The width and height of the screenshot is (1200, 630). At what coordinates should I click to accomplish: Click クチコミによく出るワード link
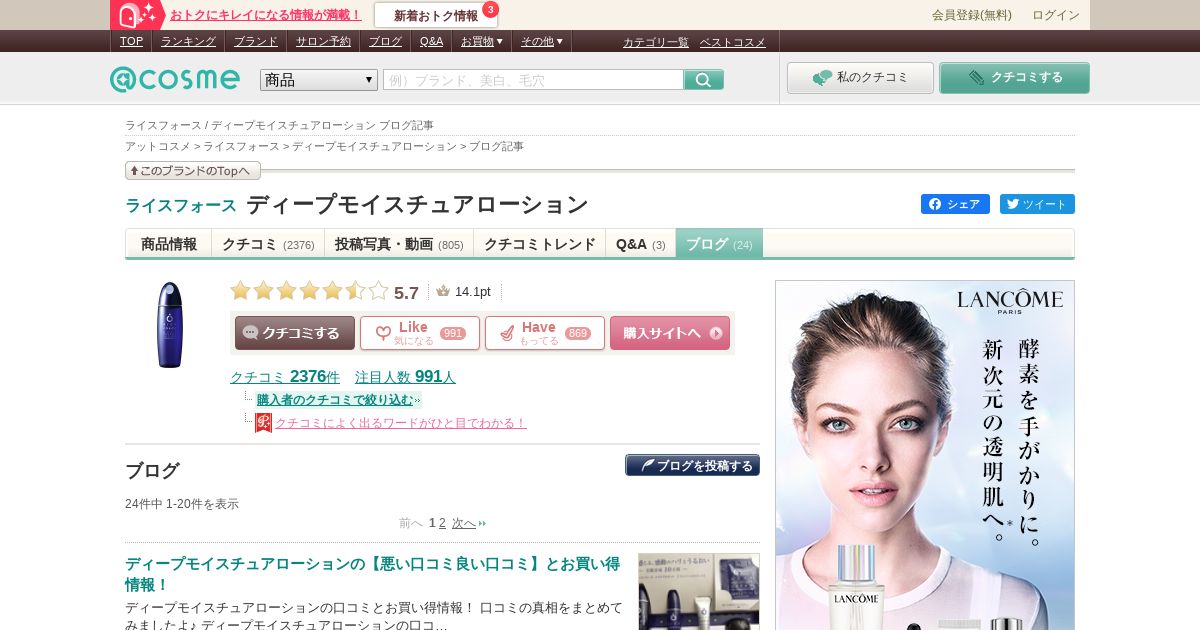[x=401, y=423]
